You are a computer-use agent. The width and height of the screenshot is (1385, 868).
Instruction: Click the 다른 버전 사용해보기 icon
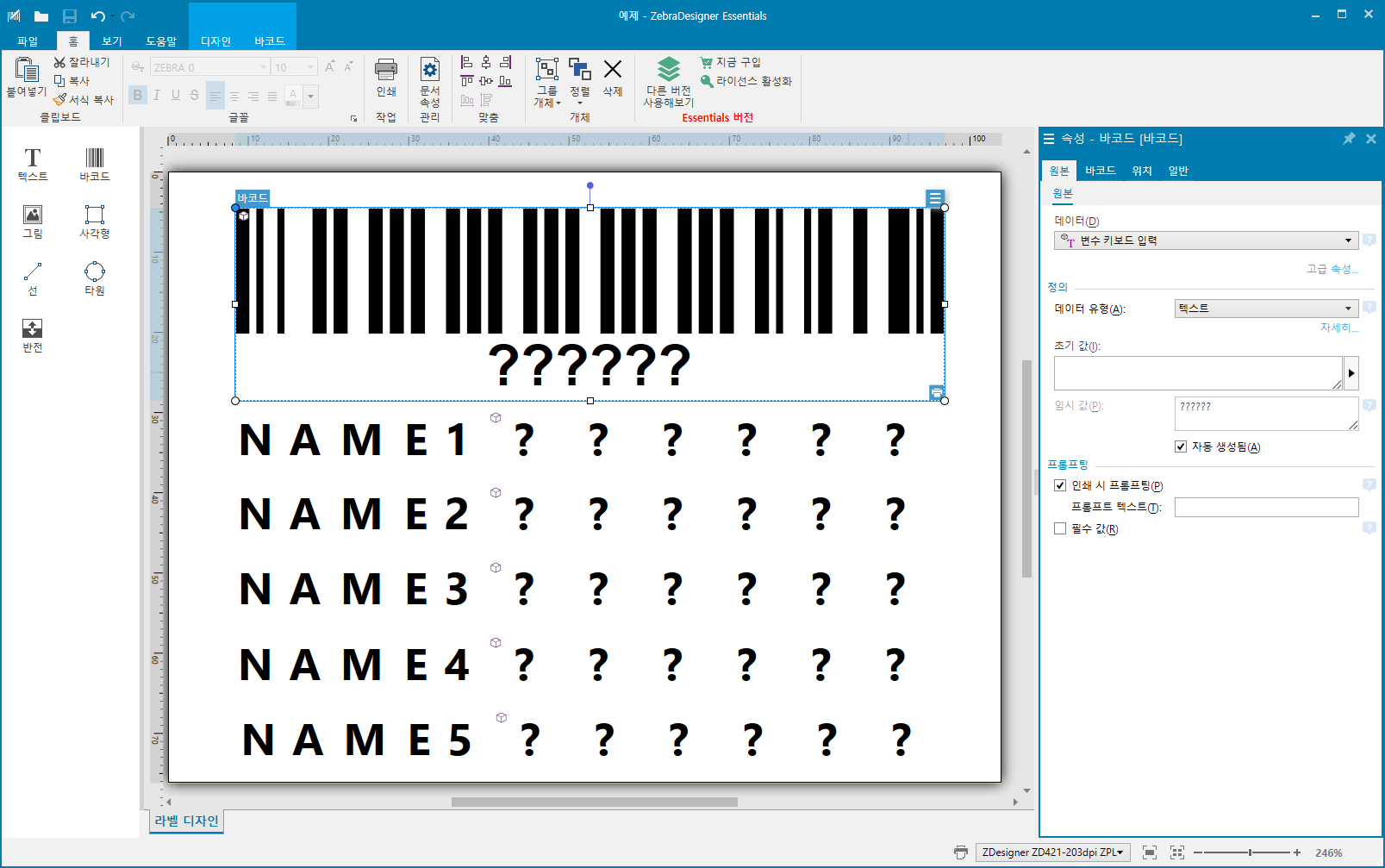pyautogui.click(x=669, y=69)
